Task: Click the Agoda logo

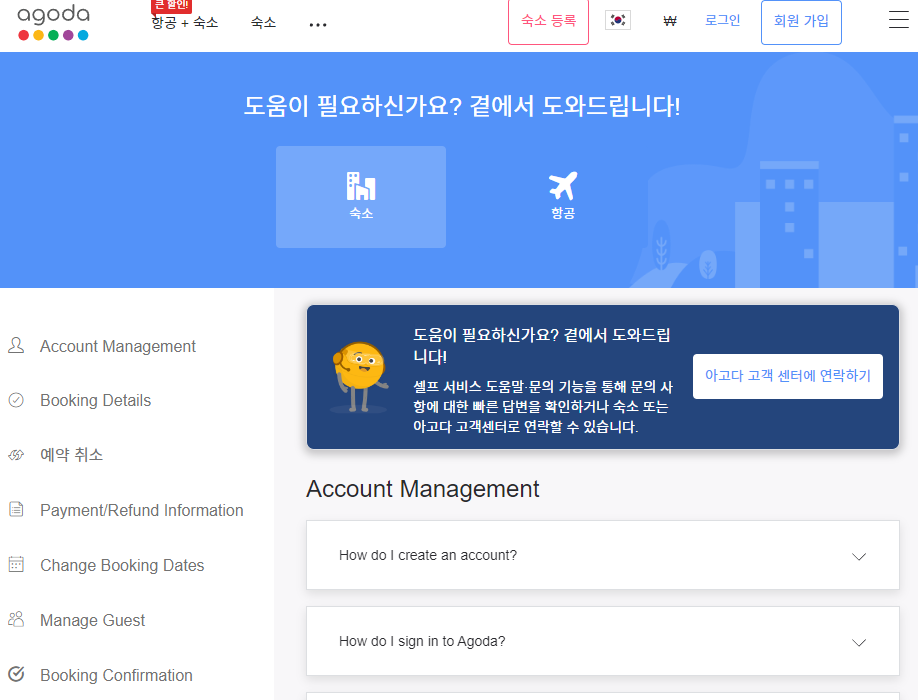Action: pyautogui.click(x=53, y=22)
